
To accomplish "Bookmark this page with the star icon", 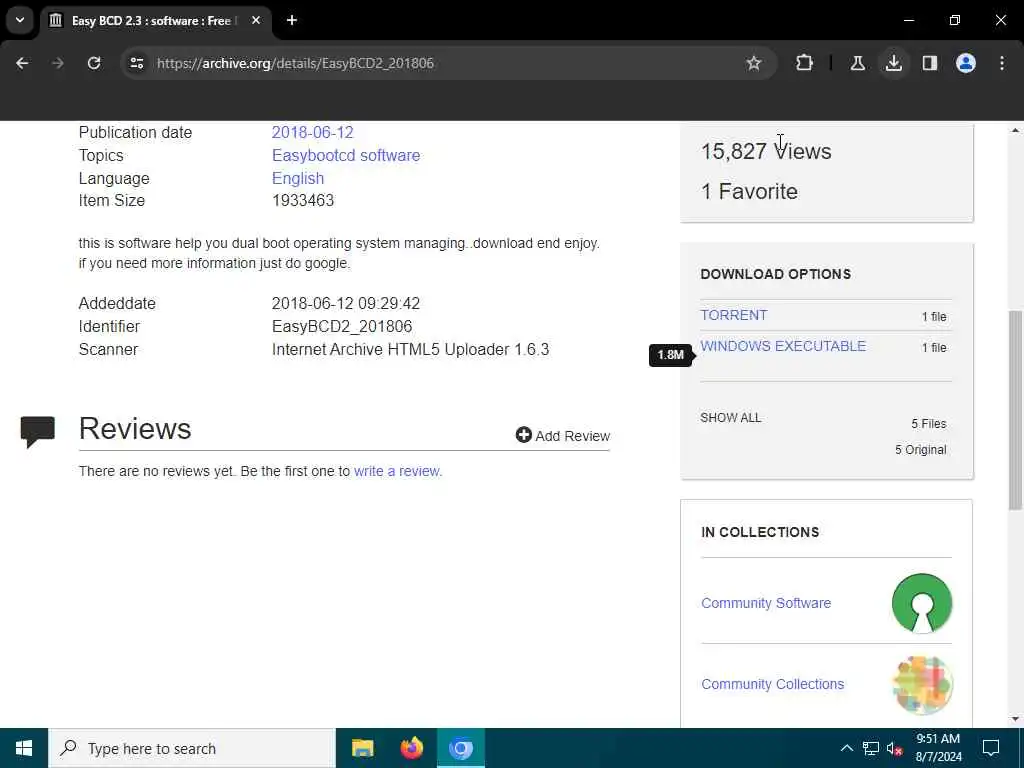I will 754,63.
